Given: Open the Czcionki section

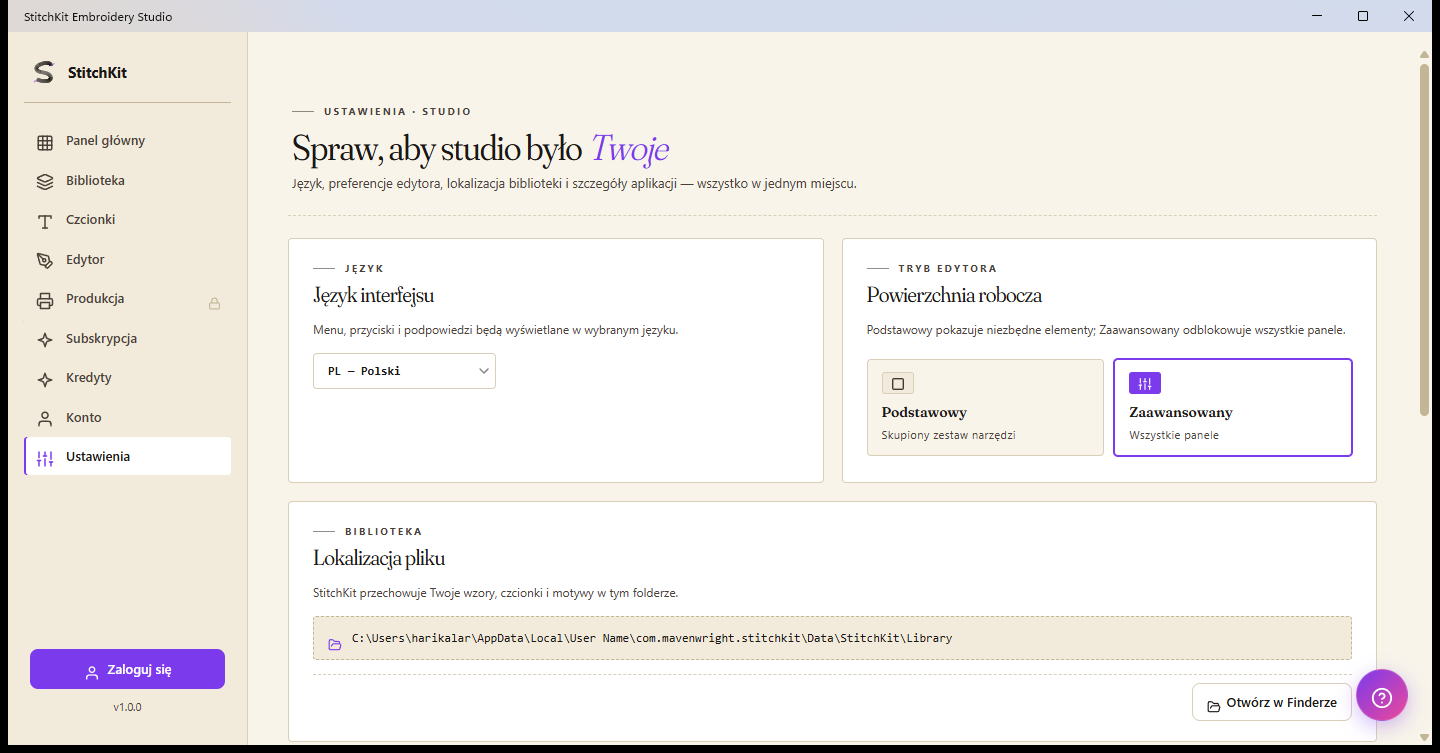Looking at the screenshot, I should point(128,220).
